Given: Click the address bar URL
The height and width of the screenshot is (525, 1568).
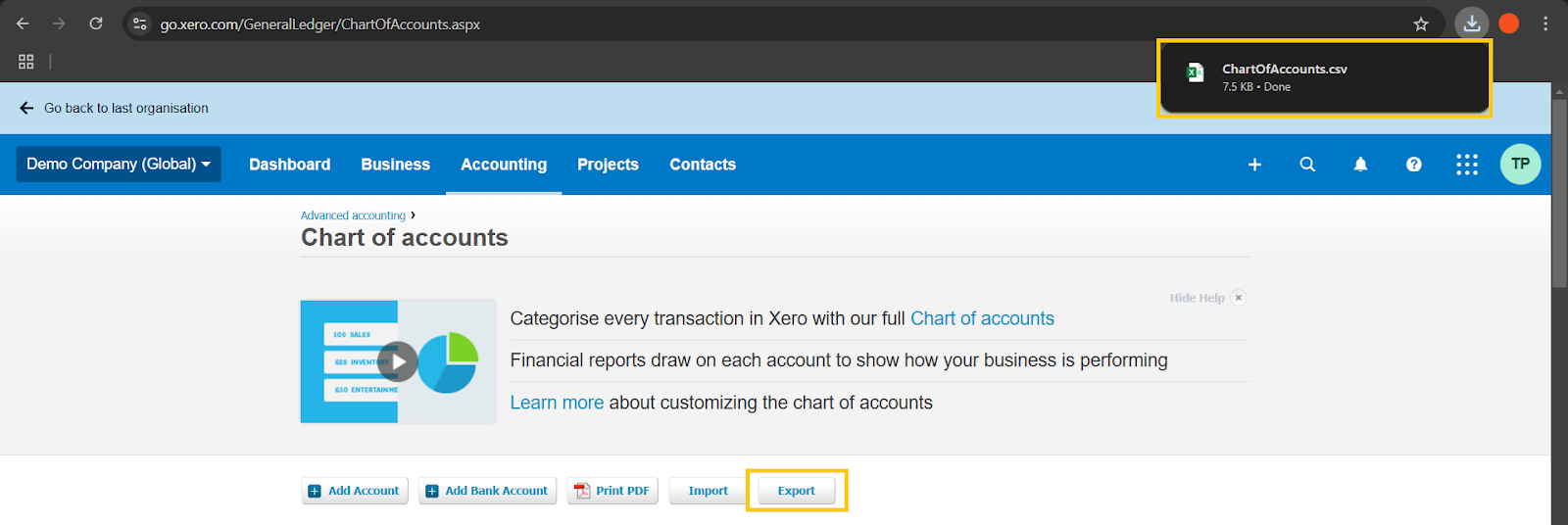Looking at the screenshot, I should tap(320, 24).
